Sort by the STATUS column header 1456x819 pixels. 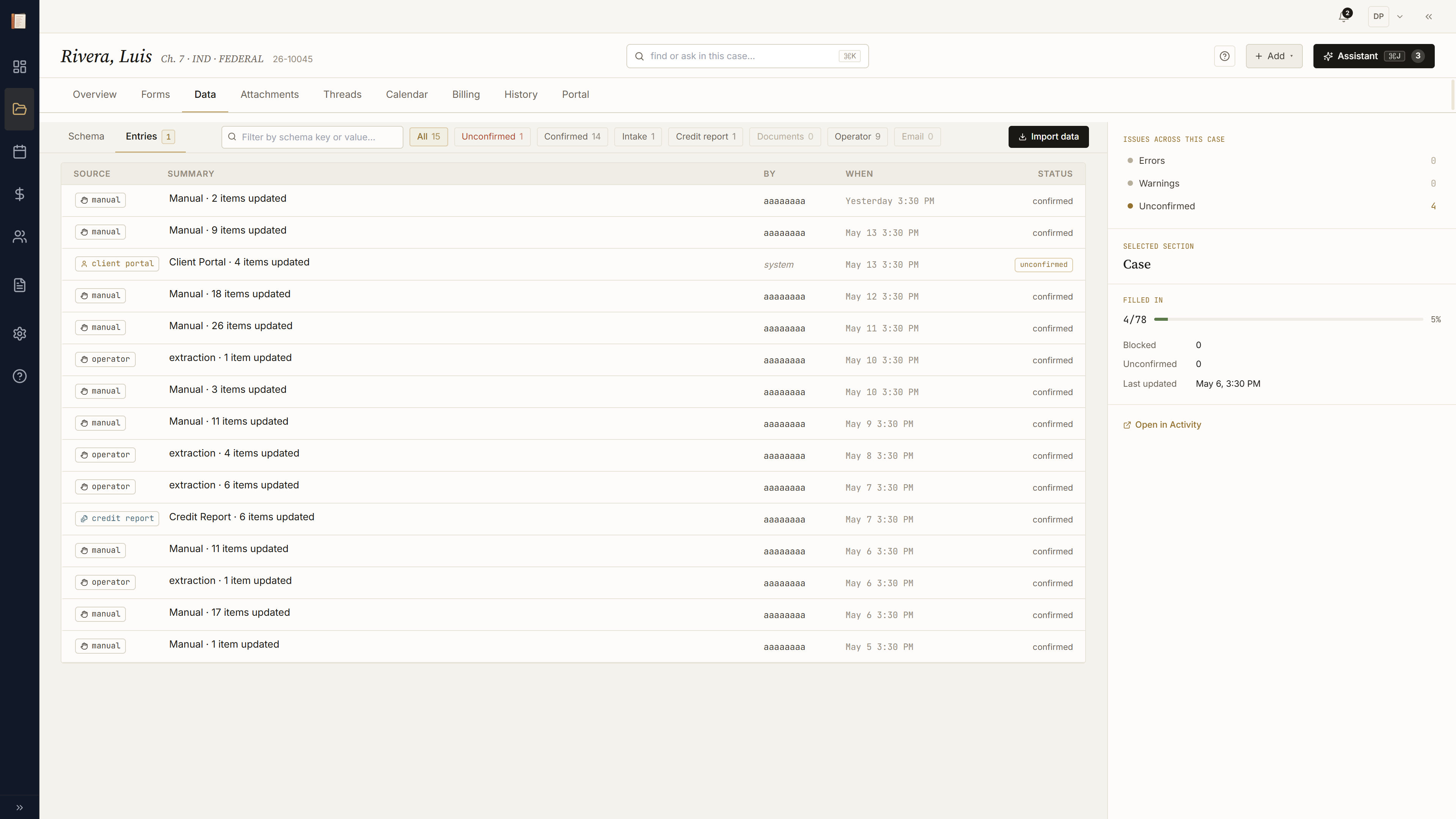[1055, 174]
